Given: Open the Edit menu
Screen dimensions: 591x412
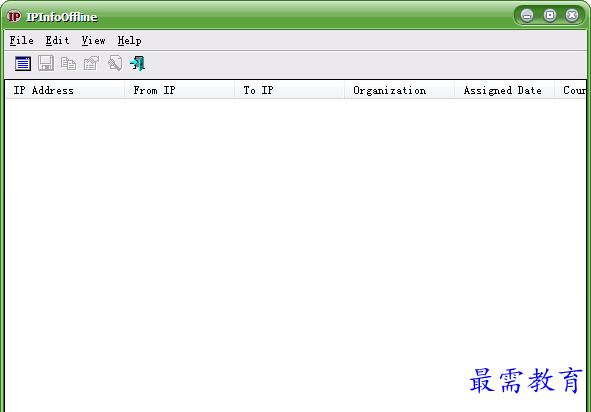Looking at the screenshot, I should click(x=57, y=40).
